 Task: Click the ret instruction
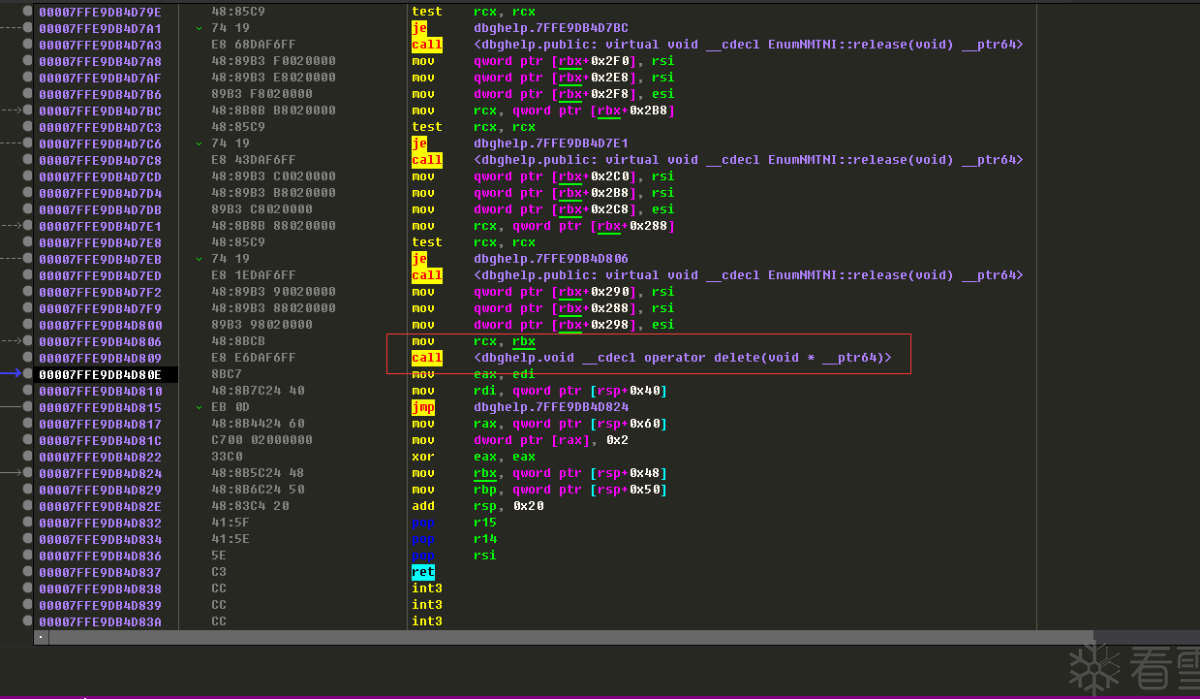[423, 572]
